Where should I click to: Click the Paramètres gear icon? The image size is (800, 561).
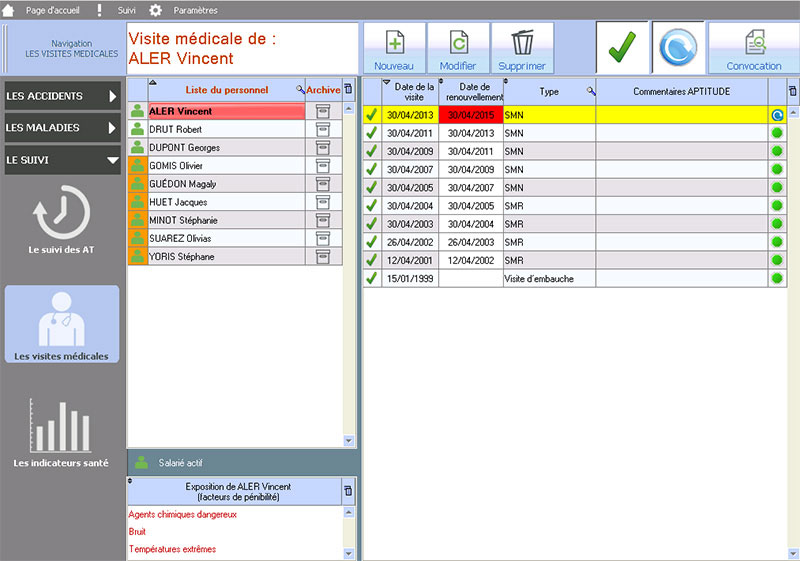(156, 10)
